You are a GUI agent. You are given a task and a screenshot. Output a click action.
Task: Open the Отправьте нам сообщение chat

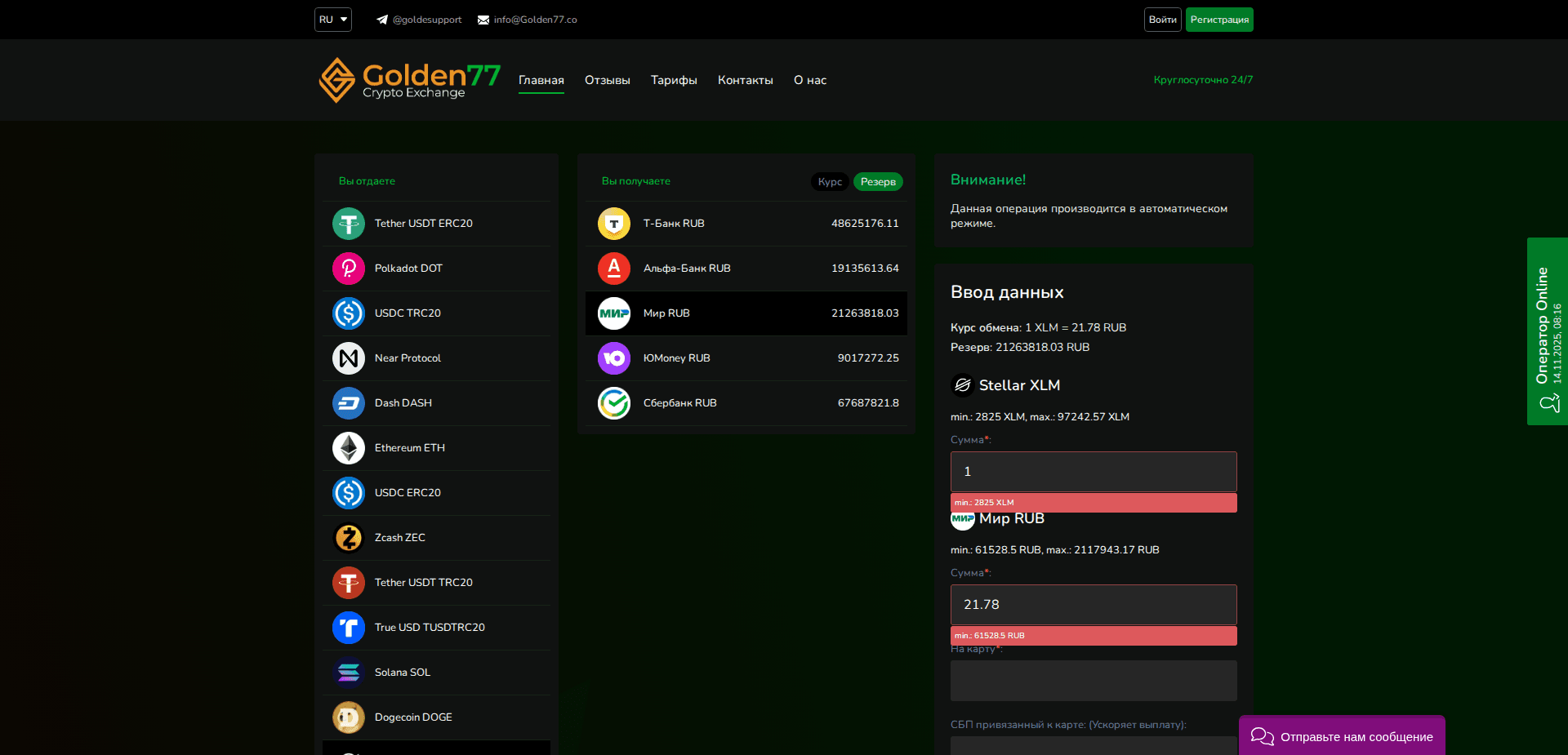[x=1341, y=735]
